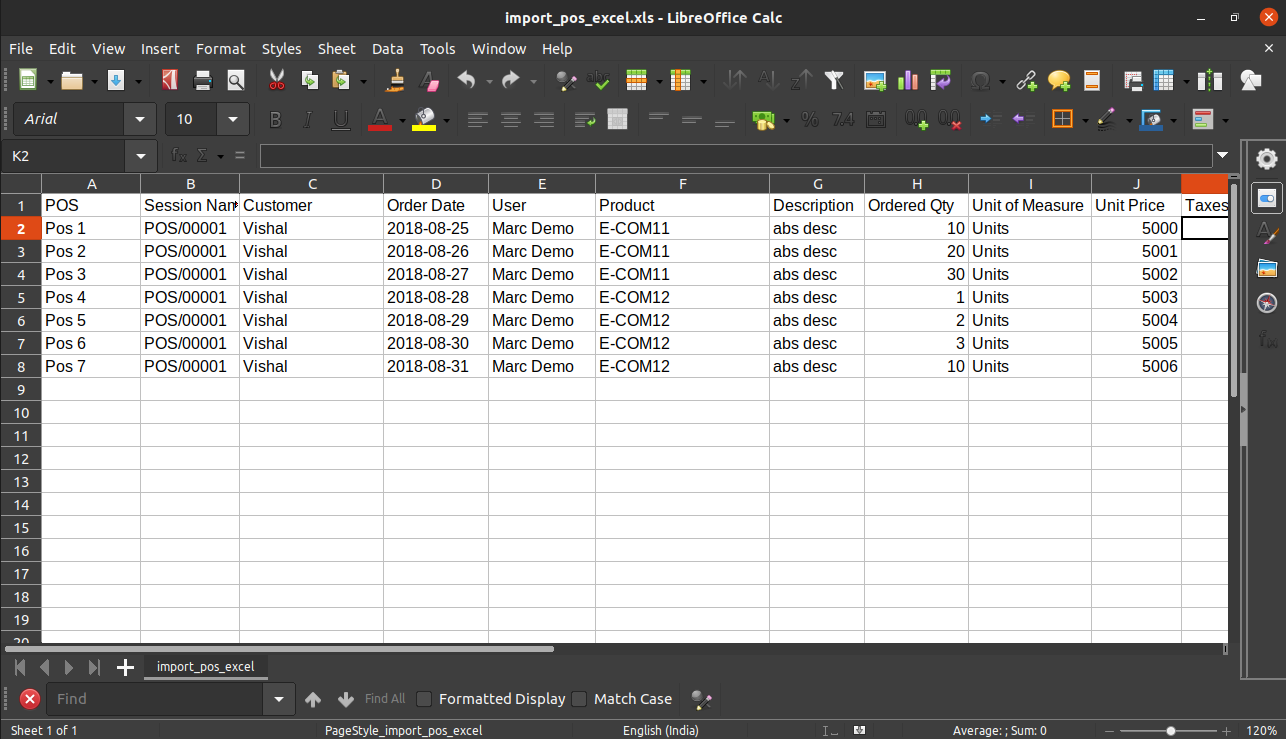Image resolution: width=1286 pixels, height=739 pixels.
Task: Copy the selected cells
Action: tap(310, 81)
